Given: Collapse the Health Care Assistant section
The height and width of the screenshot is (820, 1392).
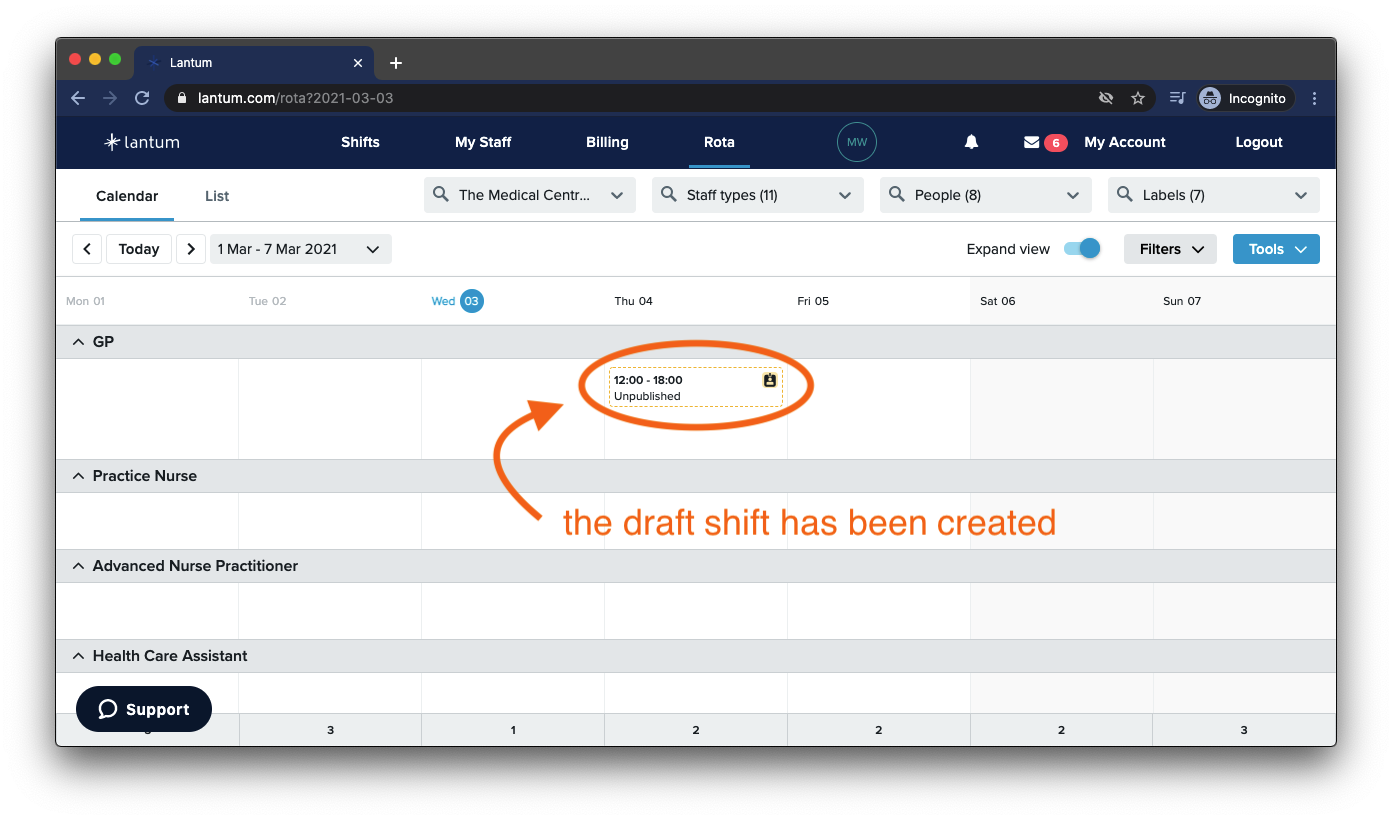Looking at the screenshot, I should pyautogui.click(x=79, y=656).
